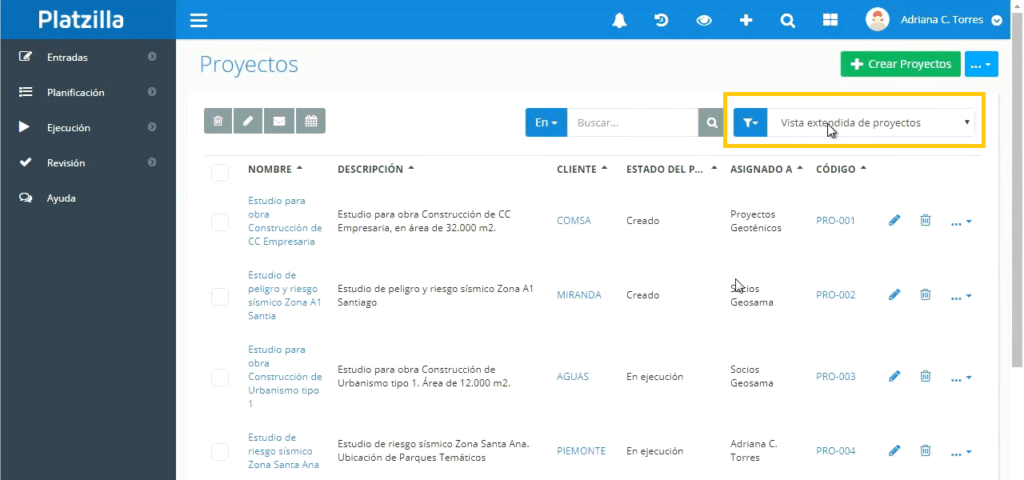Click the bulk email envelope toolbar button
Image resolution: width=1024 pixels, height=480 pixels.
tap(279, 121)
